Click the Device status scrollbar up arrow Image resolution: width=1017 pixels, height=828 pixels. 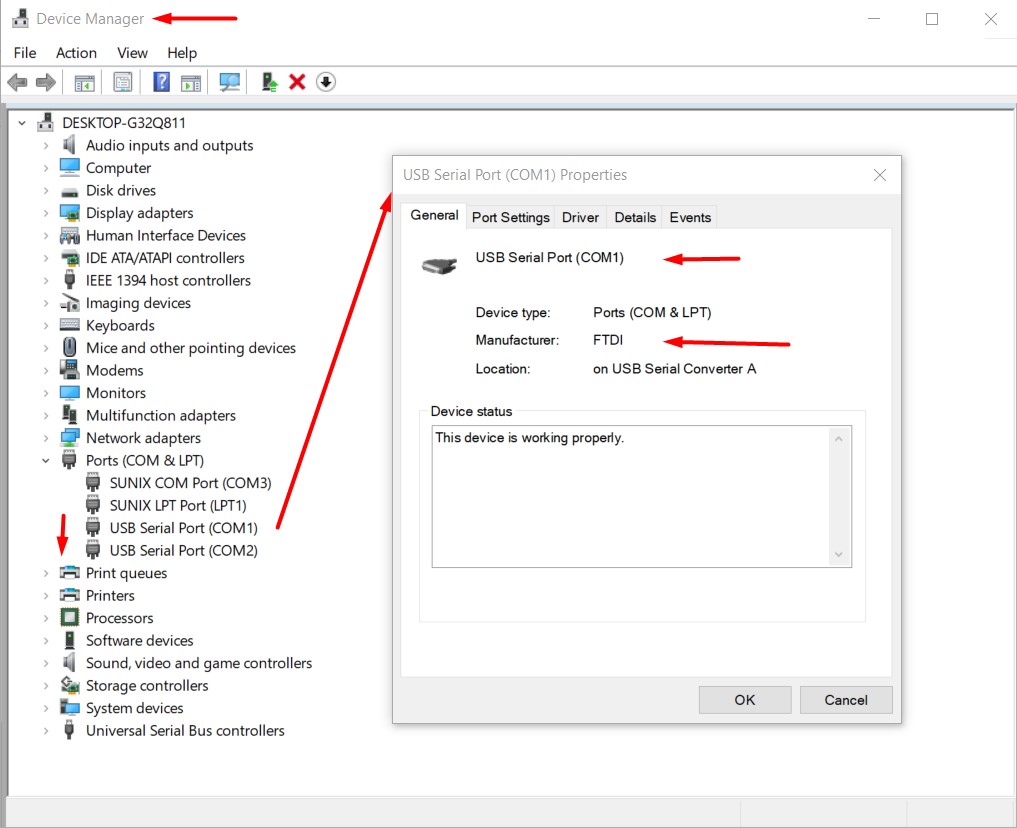click(x=839, y=439)
